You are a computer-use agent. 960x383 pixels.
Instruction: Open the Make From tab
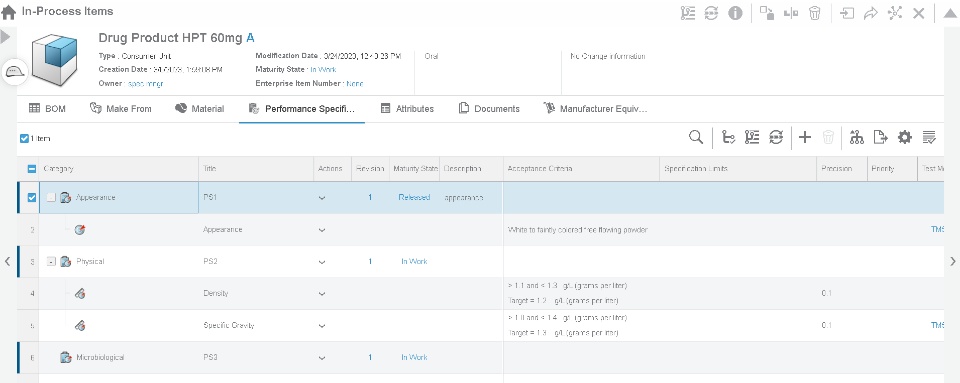point(121,109)
